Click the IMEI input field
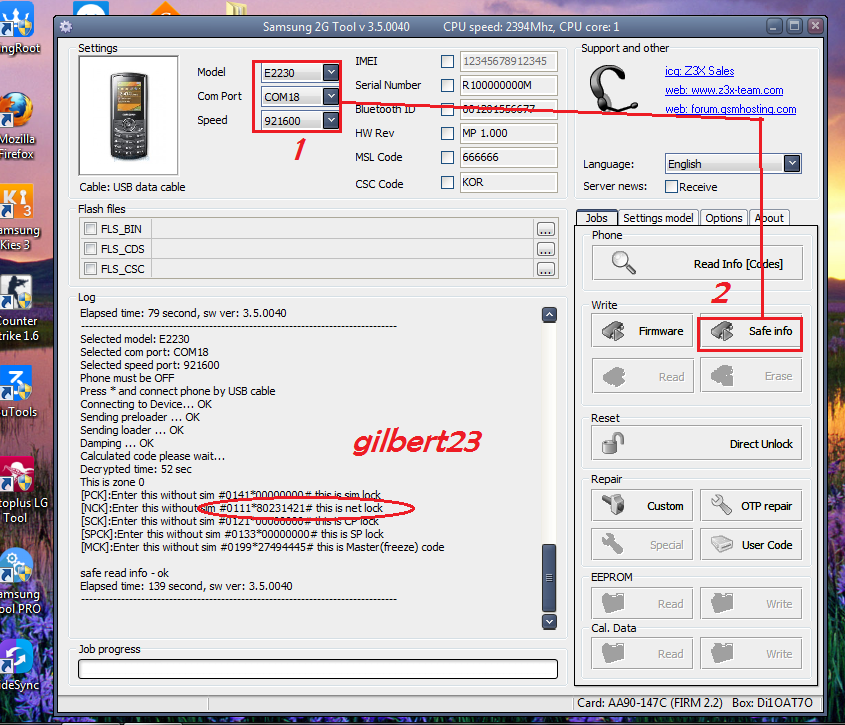This screenshot has height=725, width=845. (x=508, y=61)
